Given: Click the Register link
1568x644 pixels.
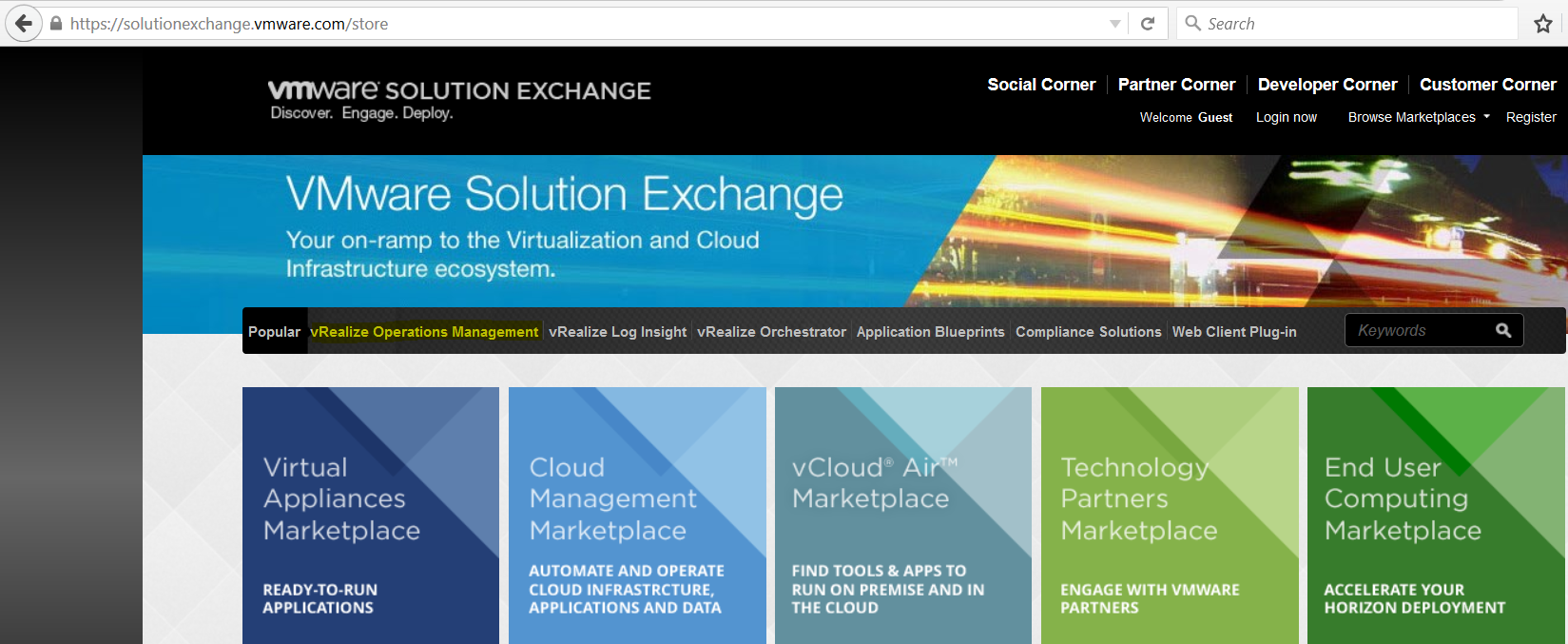Looking at the screenshot, I should (x=1531, y=117).
